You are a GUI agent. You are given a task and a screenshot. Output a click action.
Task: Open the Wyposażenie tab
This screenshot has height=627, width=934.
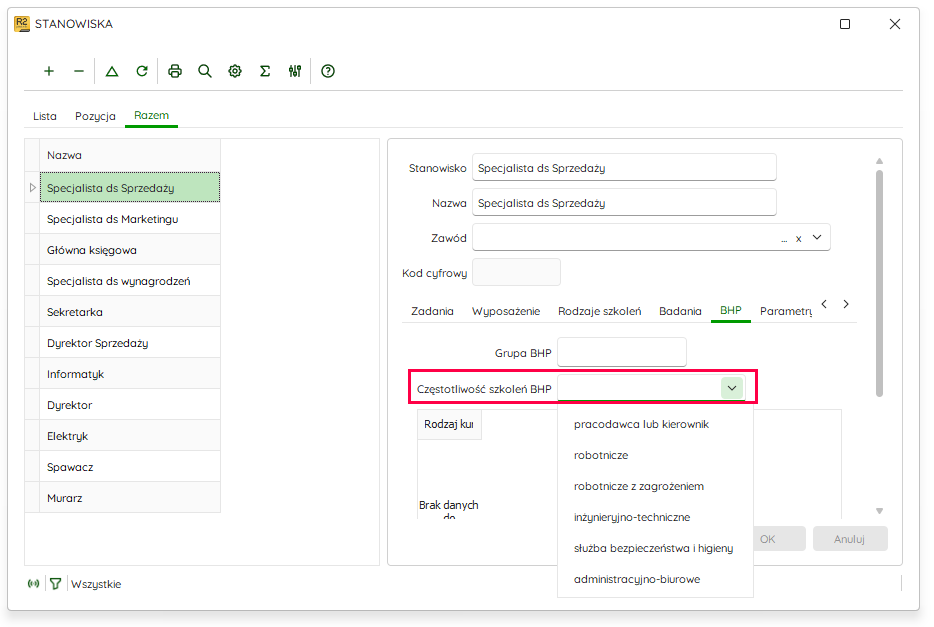pyautogui.click(x=506, y=311)
